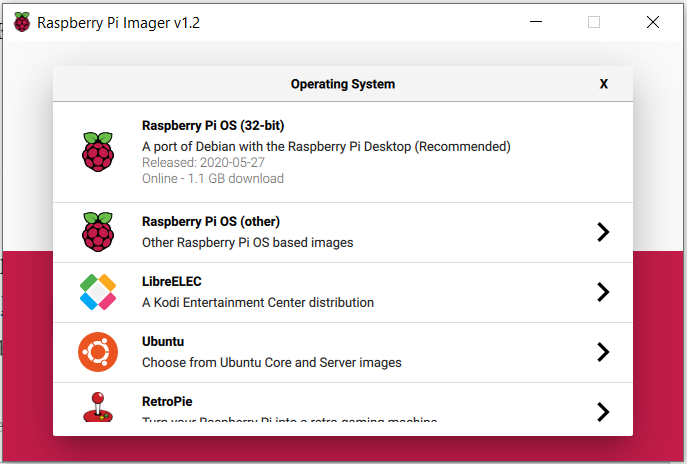Viewport: 687px width, 464px height.
Task: Click the disabled maximize window button
Action: tap(594, 22)
